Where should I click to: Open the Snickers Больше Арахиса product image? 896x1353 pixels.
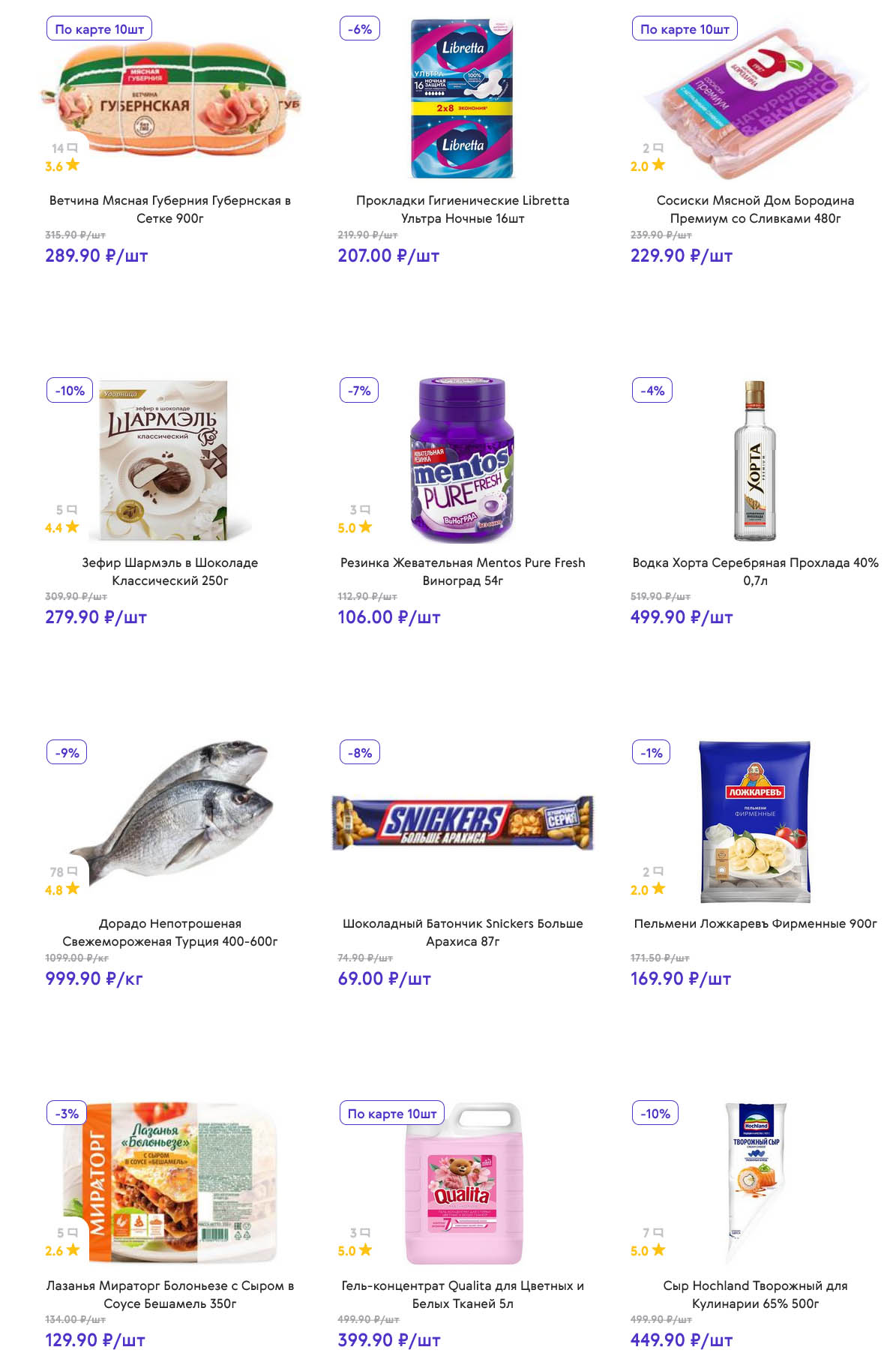coord(463,822)
